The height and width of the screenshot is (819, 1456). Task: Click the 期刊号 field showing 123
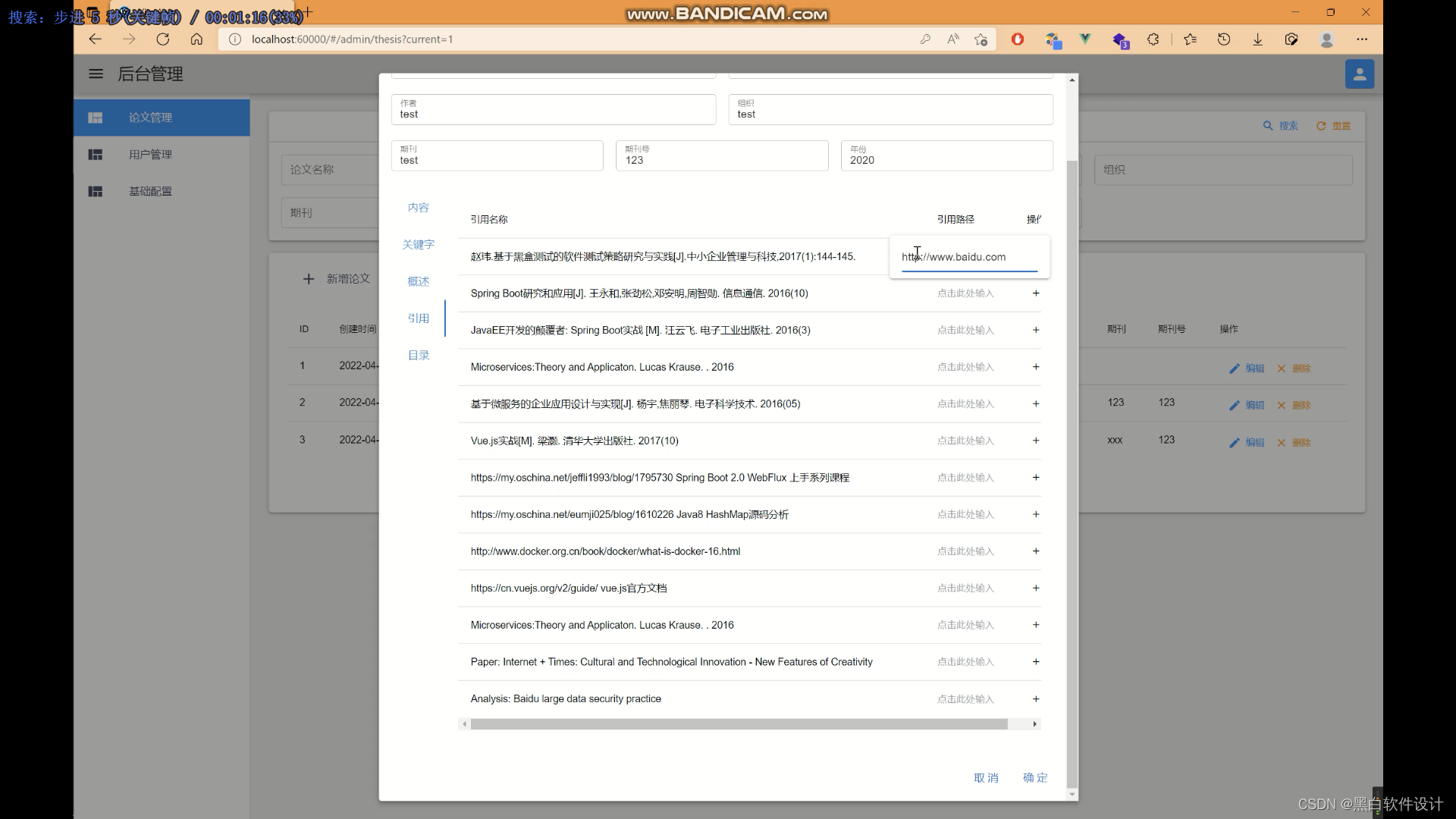(x=721, y=155)
